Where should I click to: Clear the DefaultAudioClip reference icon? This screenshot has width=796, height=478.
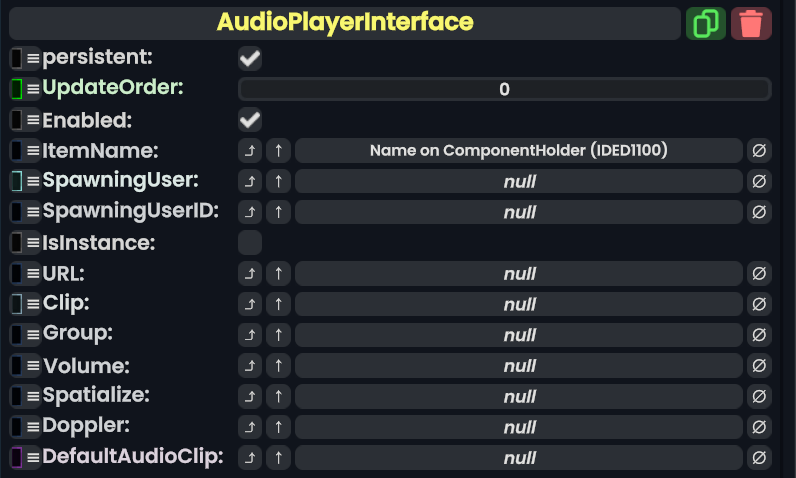(759, 458)
